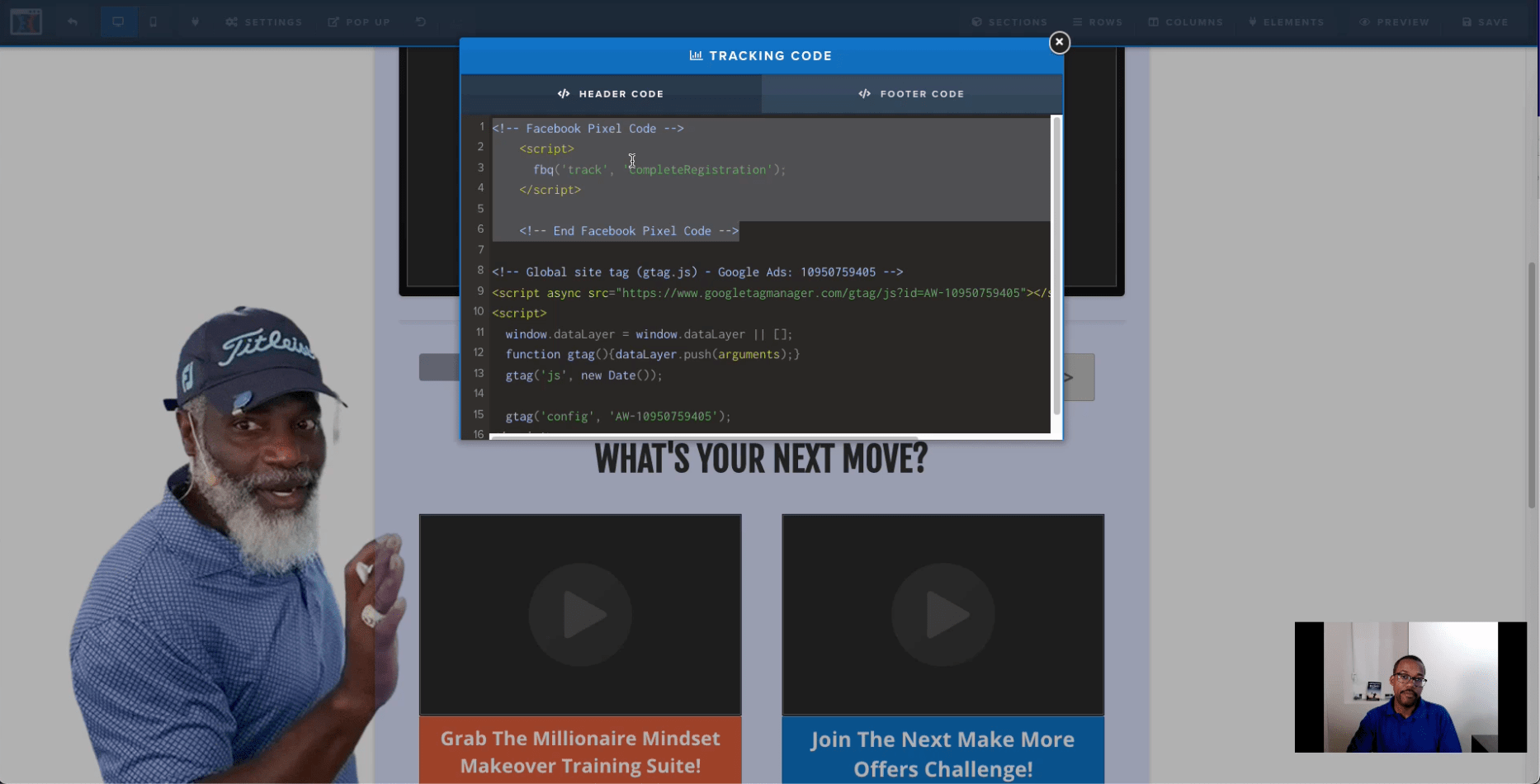Click the closing script tag on line 4
Image resolution: width=1540 pixels, height=784 pixels.
tap(550, 190)
